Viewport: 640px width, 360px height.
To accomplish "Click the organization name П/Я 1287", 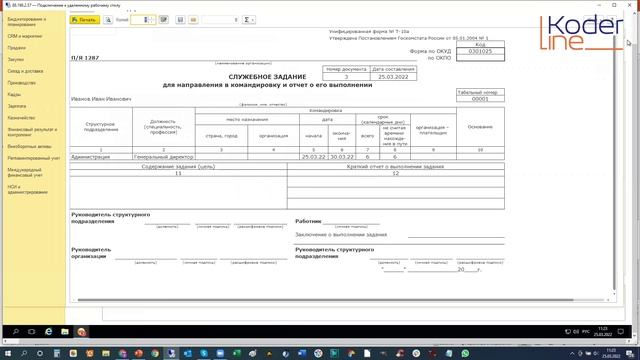I will tap(85, 58).
